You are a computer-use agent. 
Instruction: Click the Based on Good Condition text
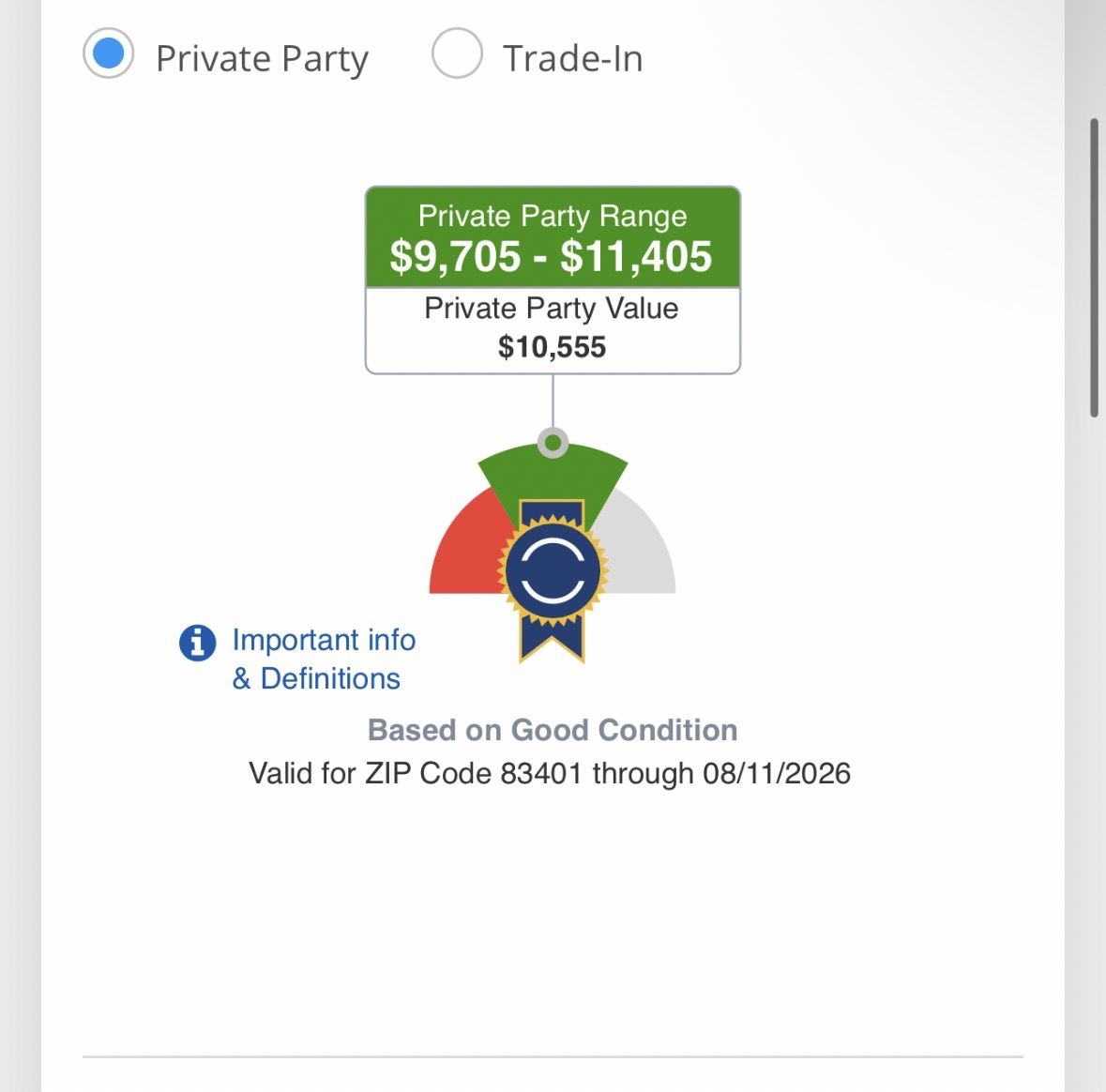(x=553, y=730)
